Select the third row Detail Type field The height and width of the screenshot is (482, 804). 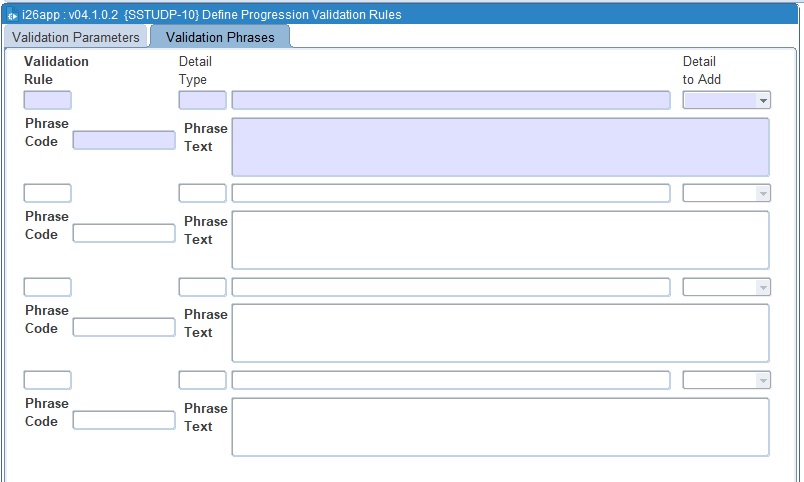point(202,287)
